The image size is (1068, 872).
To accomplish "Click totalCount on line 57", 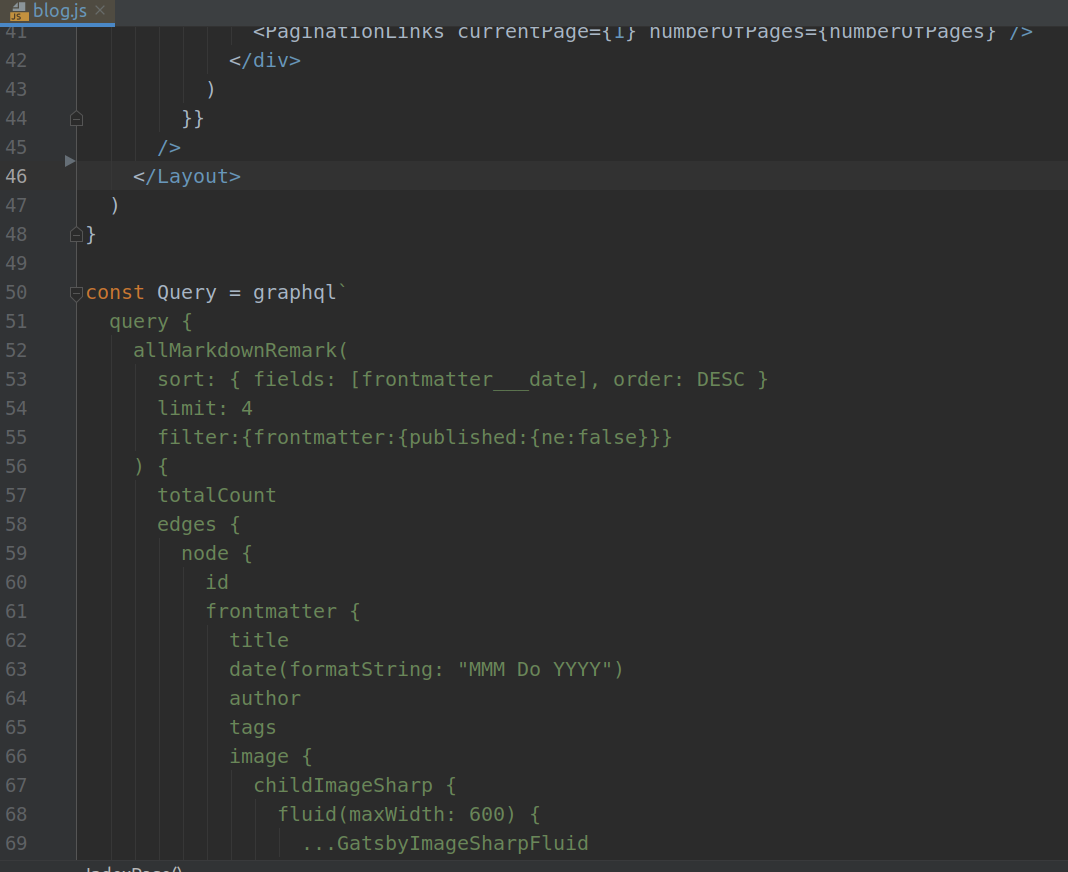I will (x=217, y=495).
